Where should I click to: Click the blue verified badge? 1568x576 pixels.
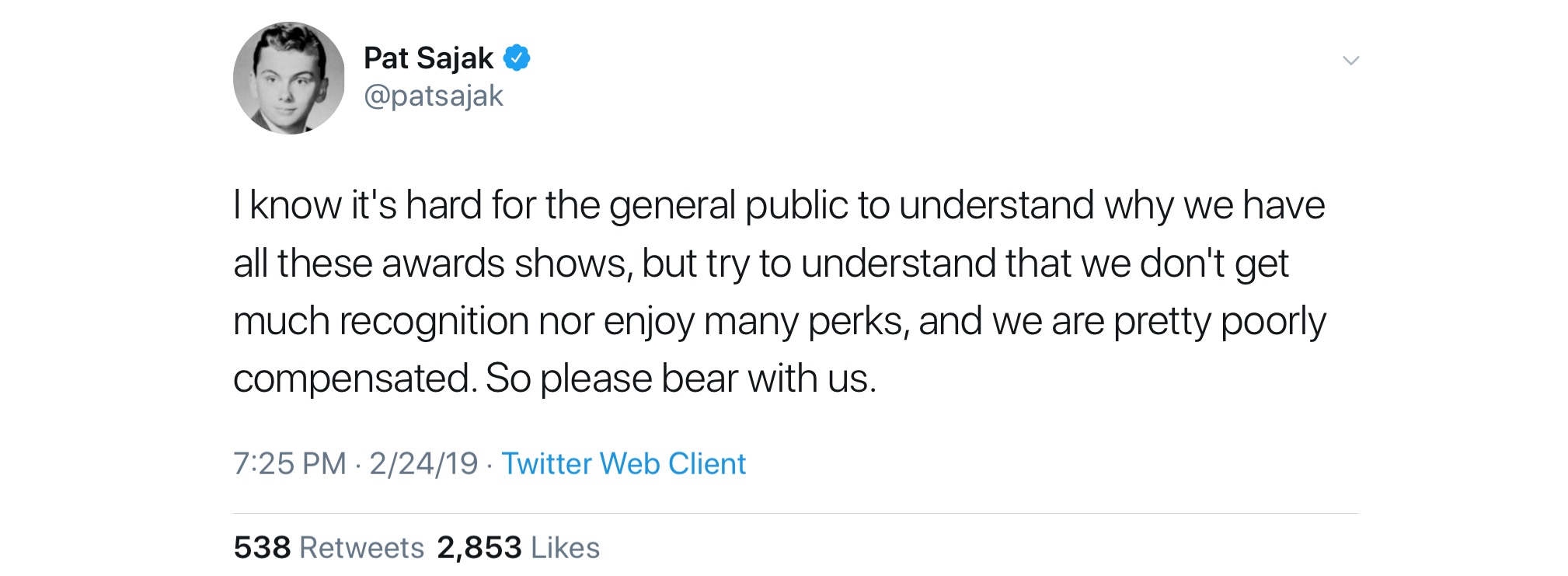(517, 58)
